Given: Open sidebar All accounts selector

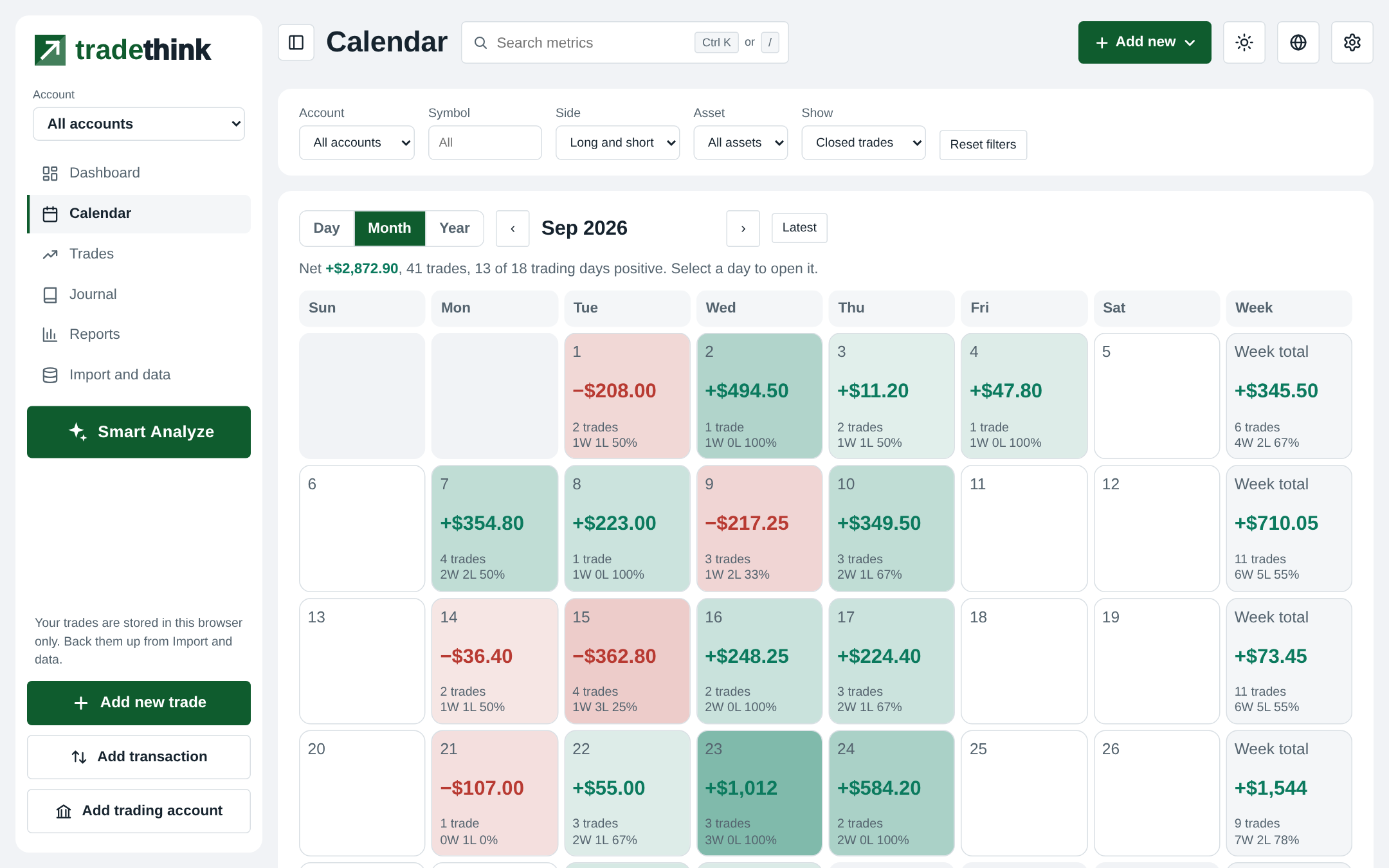Looking at the screenshot, I should 139,124.
